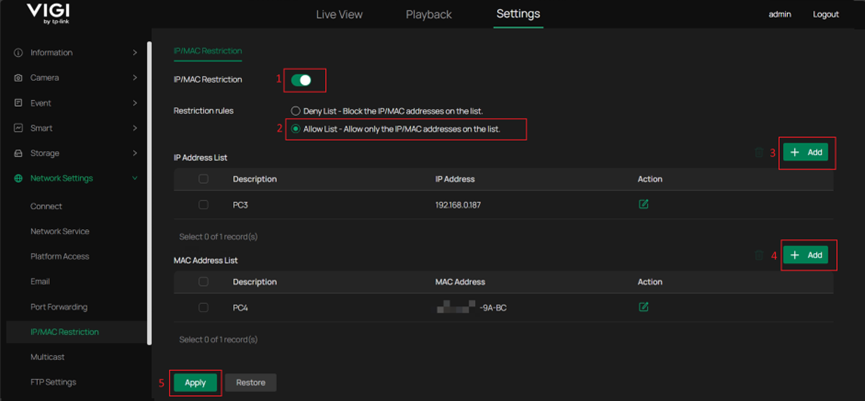
Task: Select the IP/MAC Restriction page tab
Action: click(x=207, y=51)
